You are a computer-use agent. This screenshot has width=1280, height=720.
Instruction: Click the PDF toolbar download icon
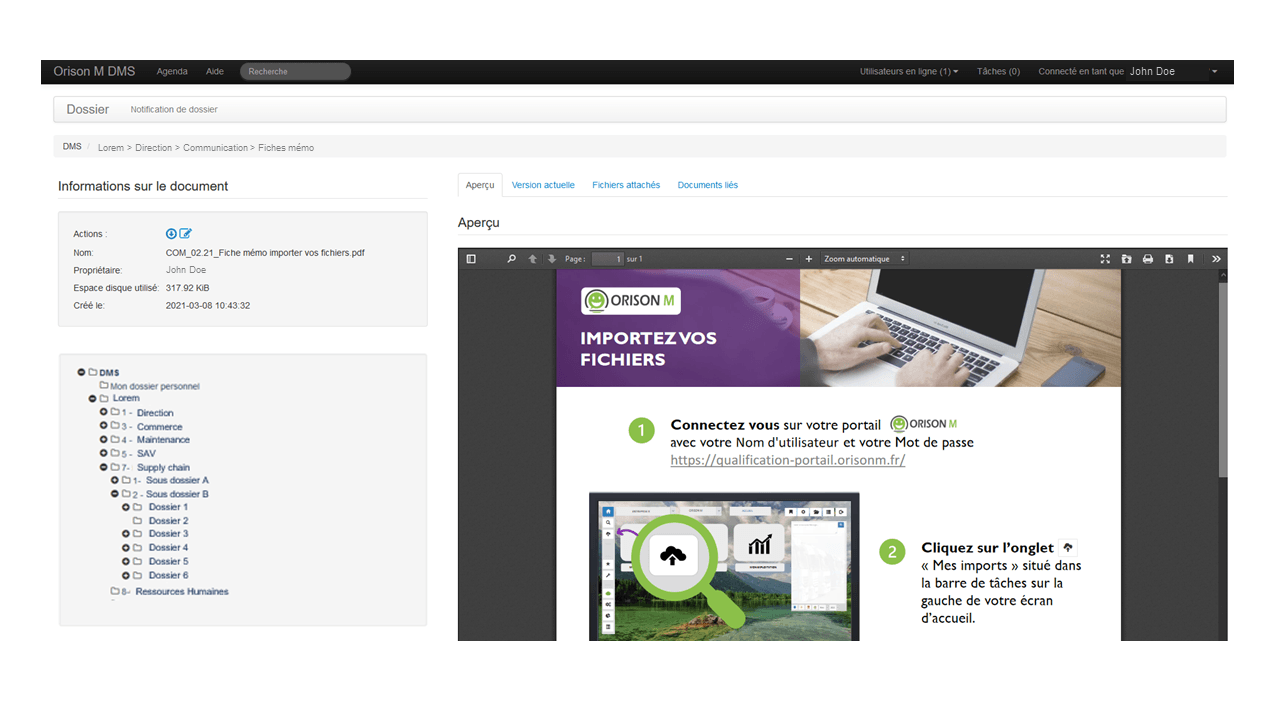coord(1169,259)
